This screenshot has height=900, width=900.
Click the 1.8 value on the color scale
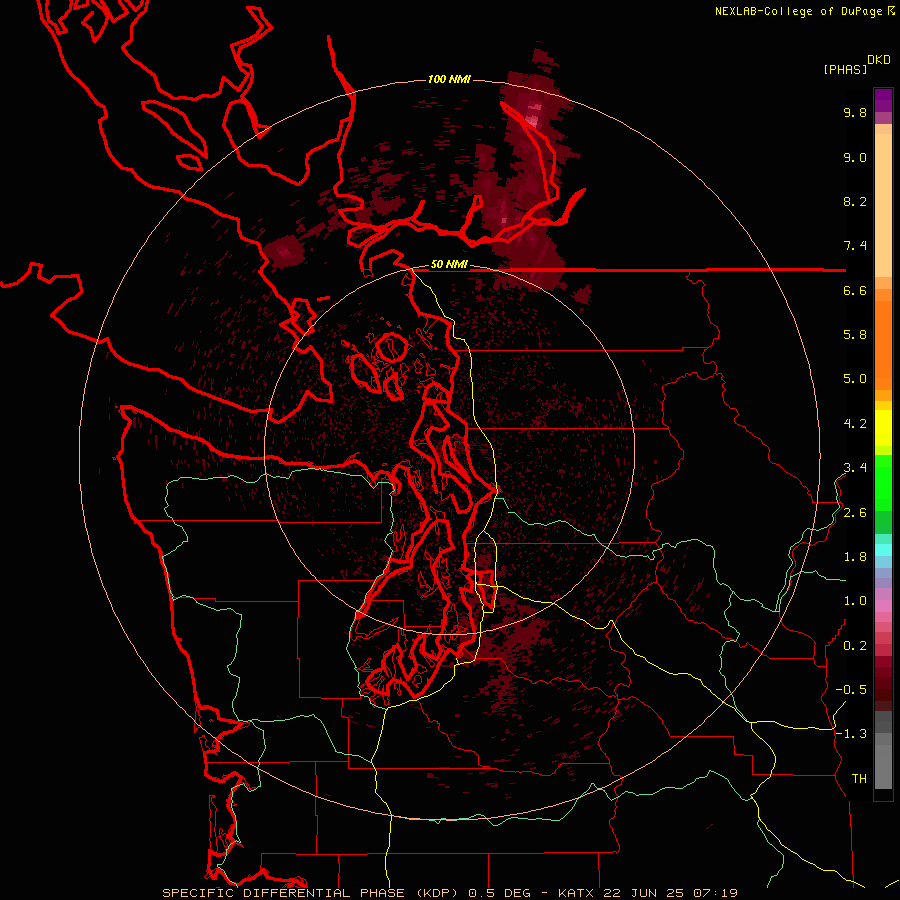click(x=855, y=557)
